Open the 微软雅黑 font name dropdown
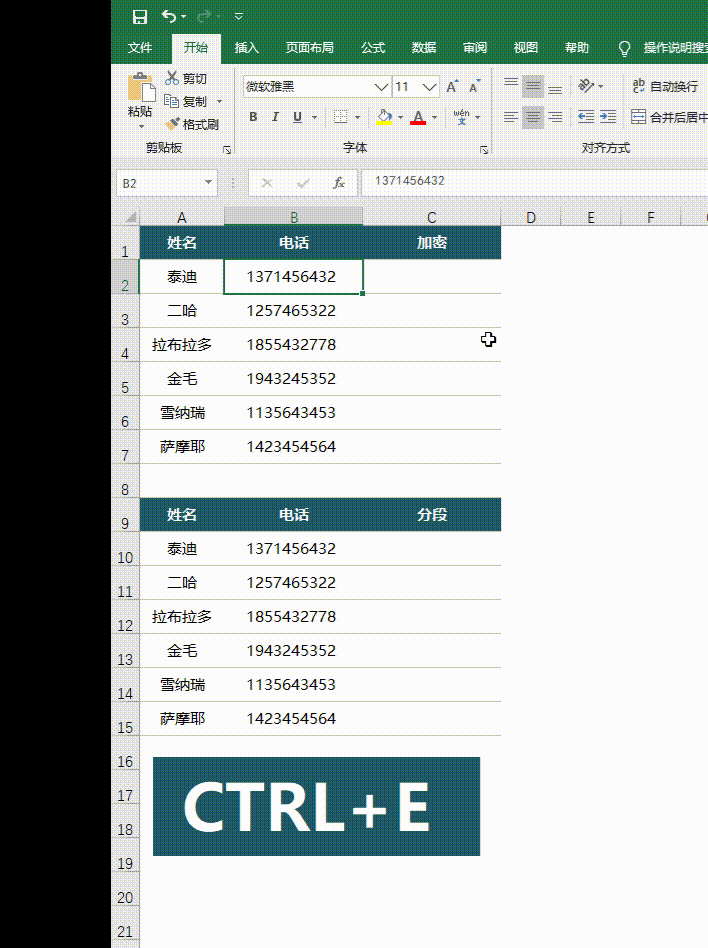 pos(381,87)
